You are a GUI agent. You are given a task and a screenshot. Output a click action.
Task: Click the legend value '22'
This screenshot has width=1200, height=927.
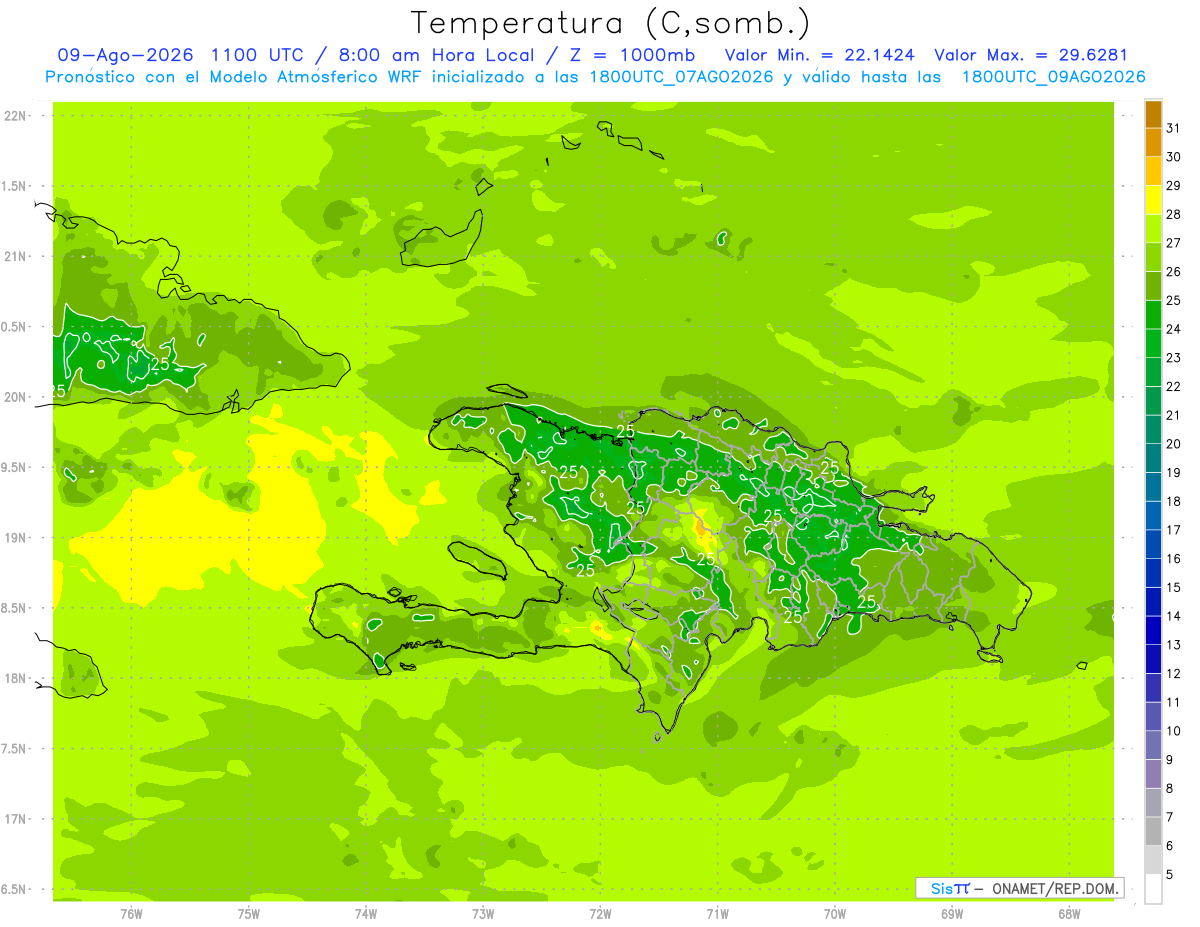(1174, 387)
